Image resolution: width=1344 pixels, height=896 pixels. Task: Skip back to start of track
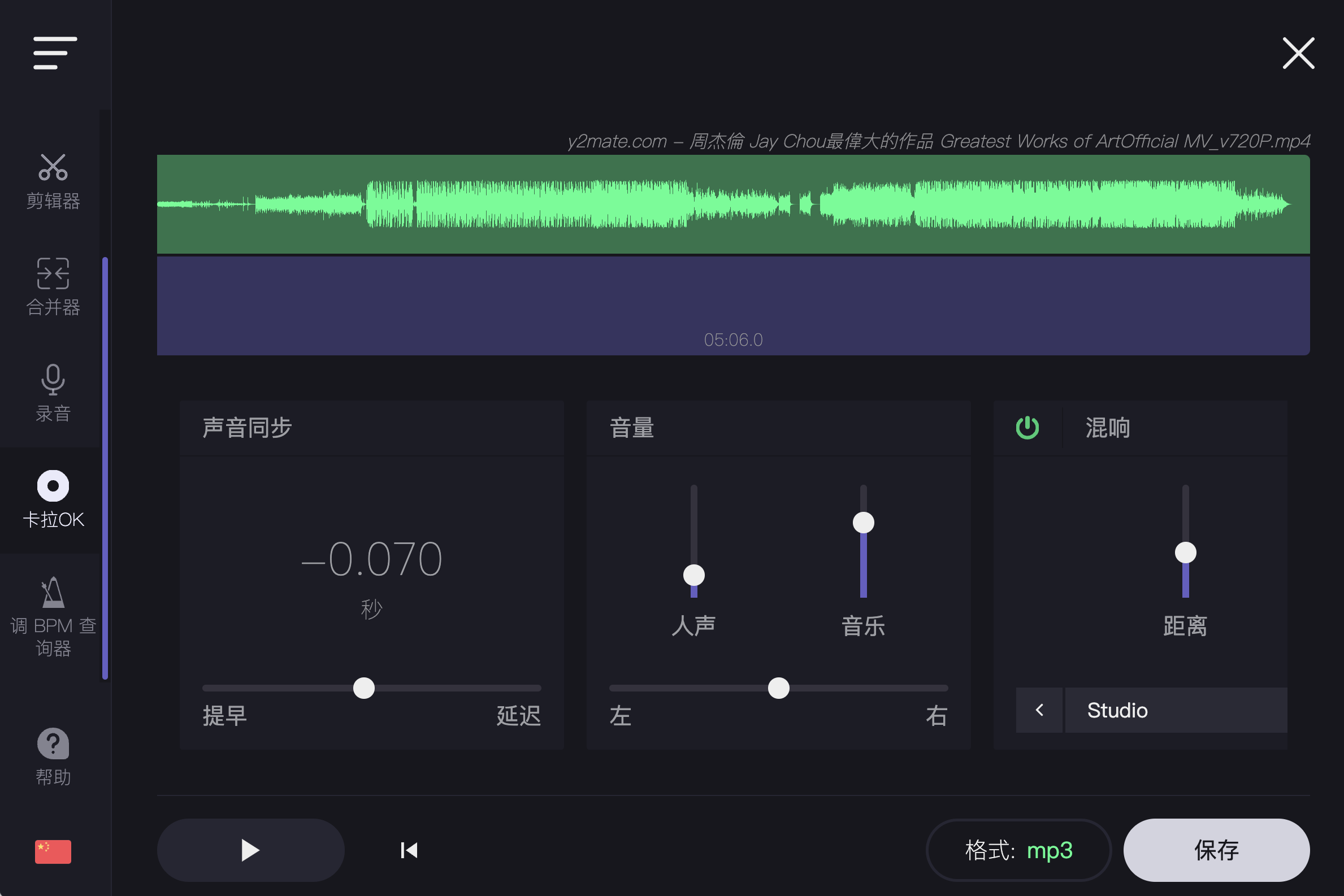pos(409,850)
